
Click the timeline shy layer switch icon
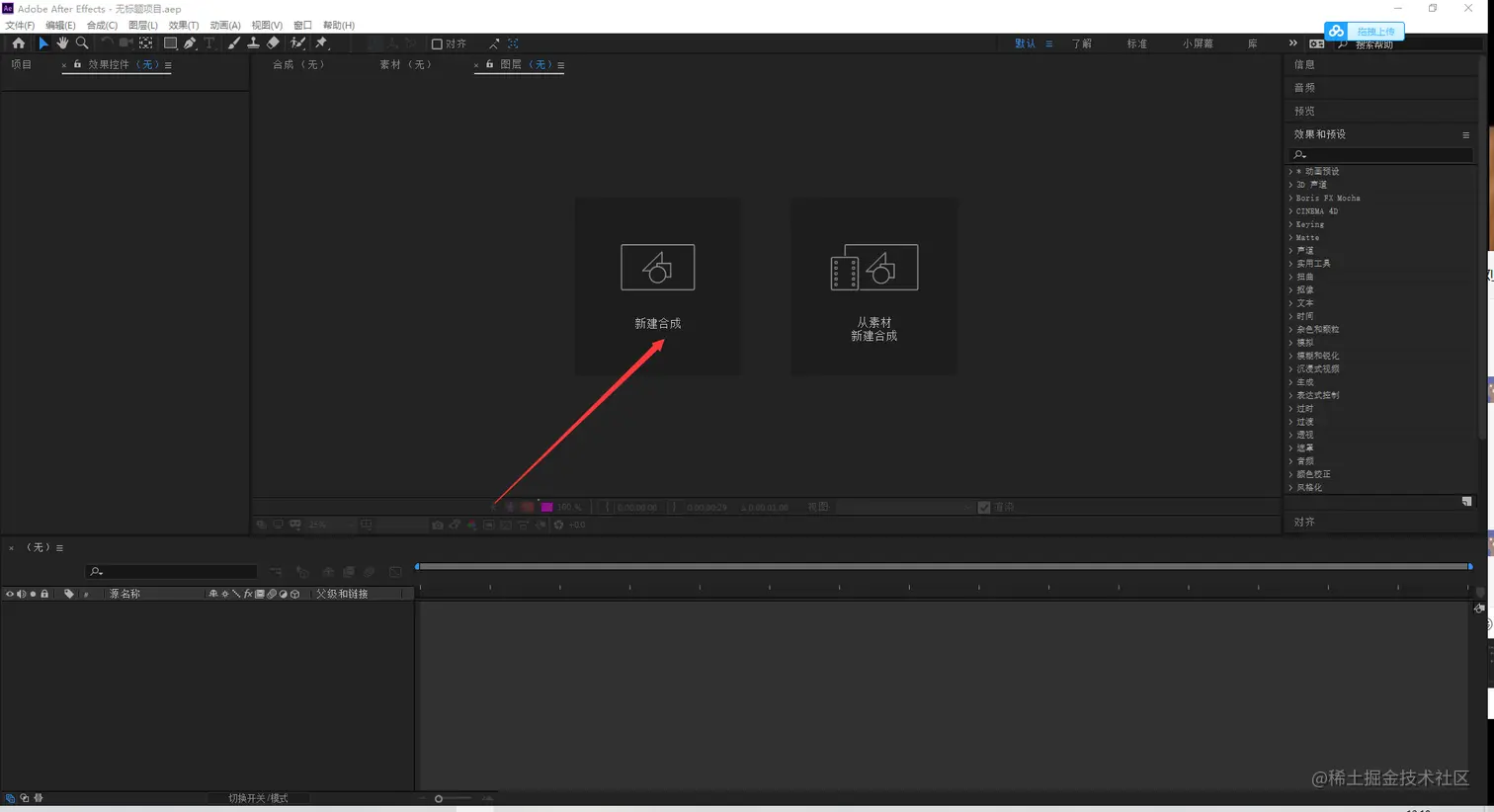212,594
